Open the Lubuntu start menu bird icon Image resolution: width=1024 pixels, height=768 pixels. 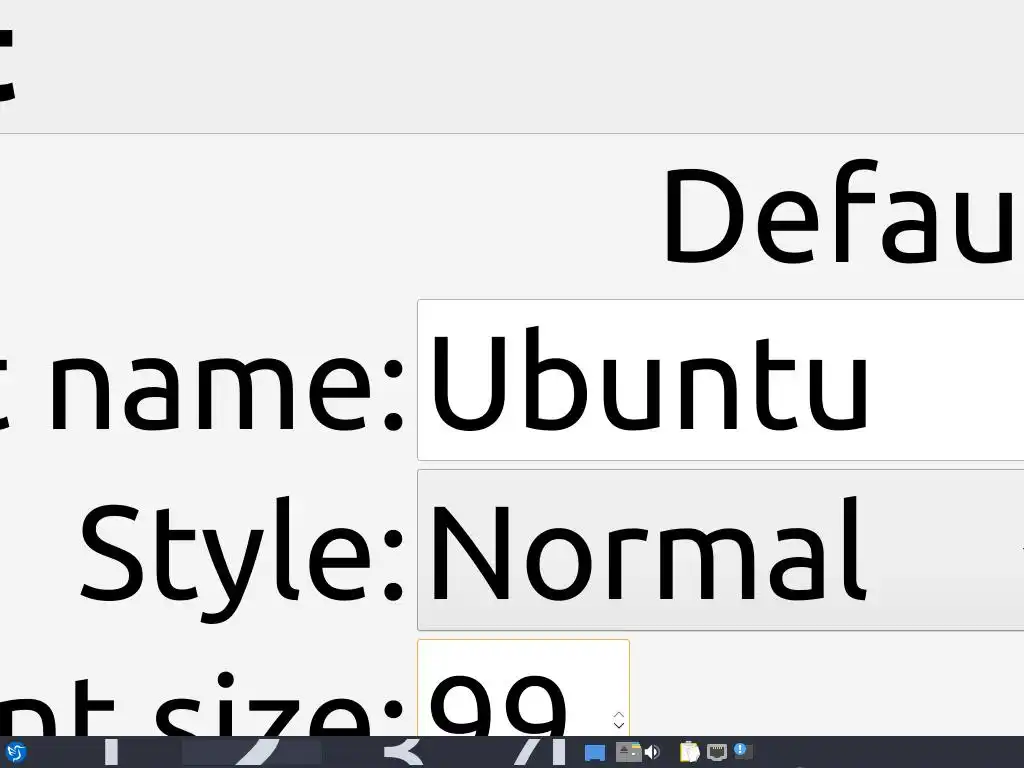click(x=16, y=752)
